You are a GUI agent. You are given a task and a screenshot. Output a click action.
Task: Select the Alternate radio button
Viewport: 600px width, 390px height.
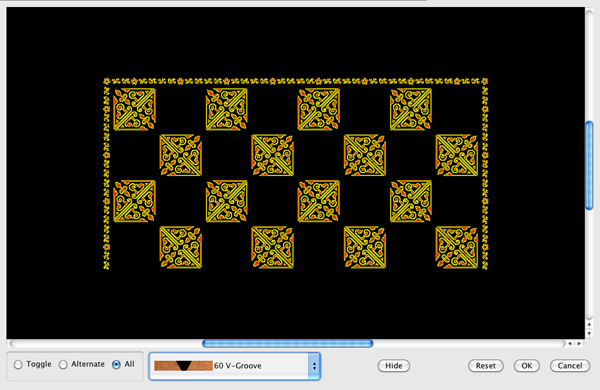click(x=63, y=365)
